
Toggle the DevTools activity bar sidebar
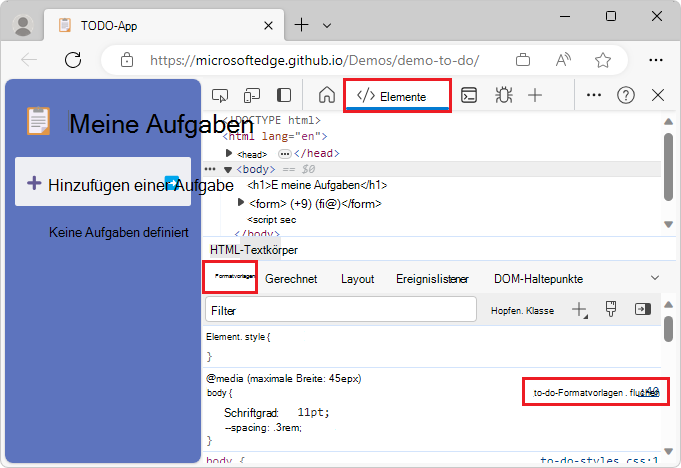pyautogui.click(x=284, y=95)
